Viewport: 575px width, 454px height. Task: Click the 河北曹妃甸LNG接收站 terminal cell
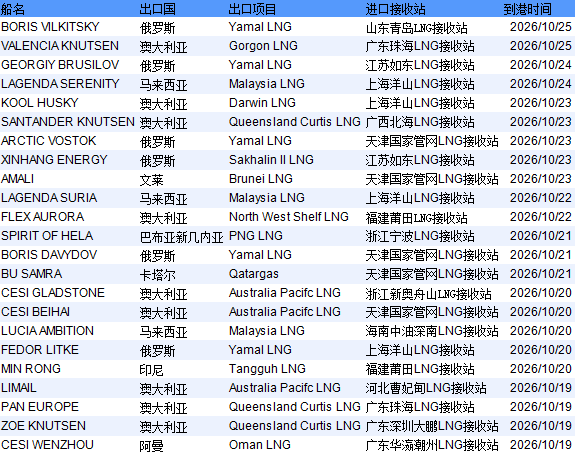coord(426,389)
